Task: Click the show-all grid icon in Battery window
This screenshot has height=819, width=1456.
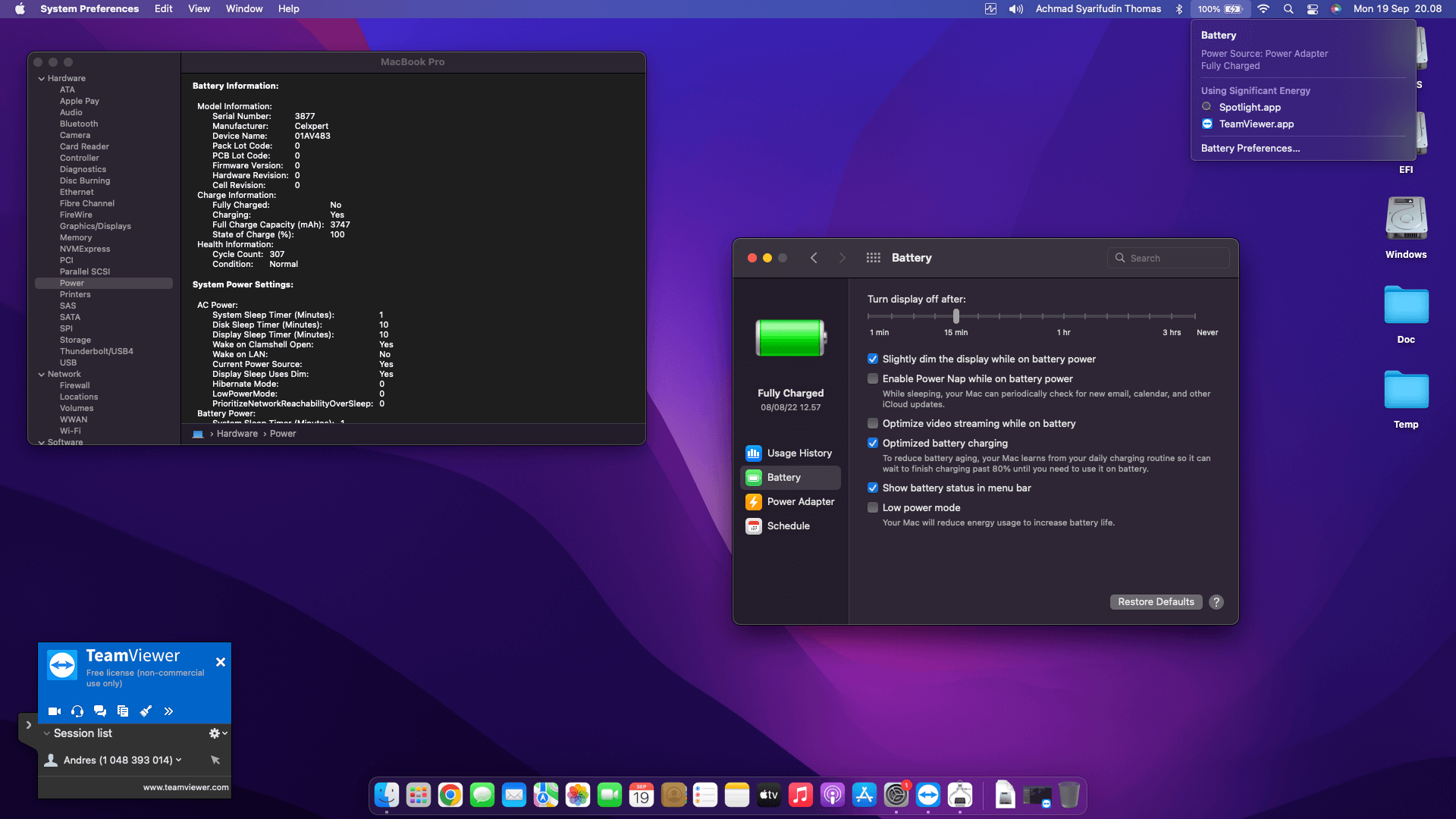Action: [x=873, y=258]
